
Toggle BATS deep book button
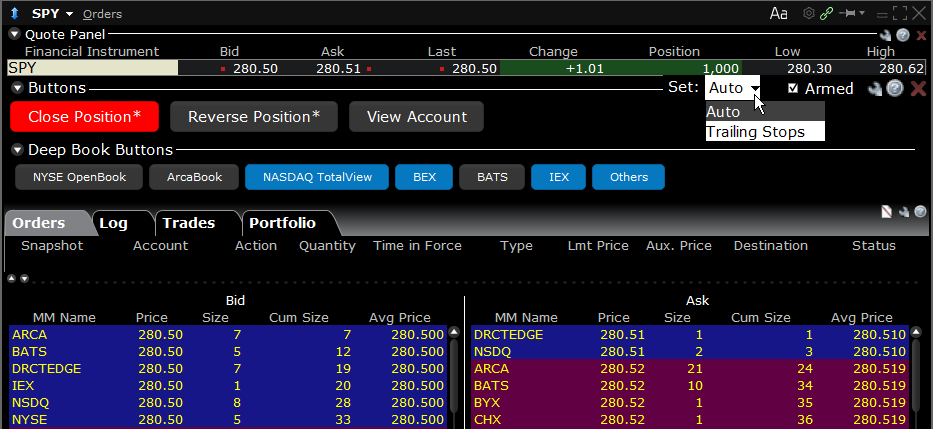pyautogui.click(x=492, y=177)
